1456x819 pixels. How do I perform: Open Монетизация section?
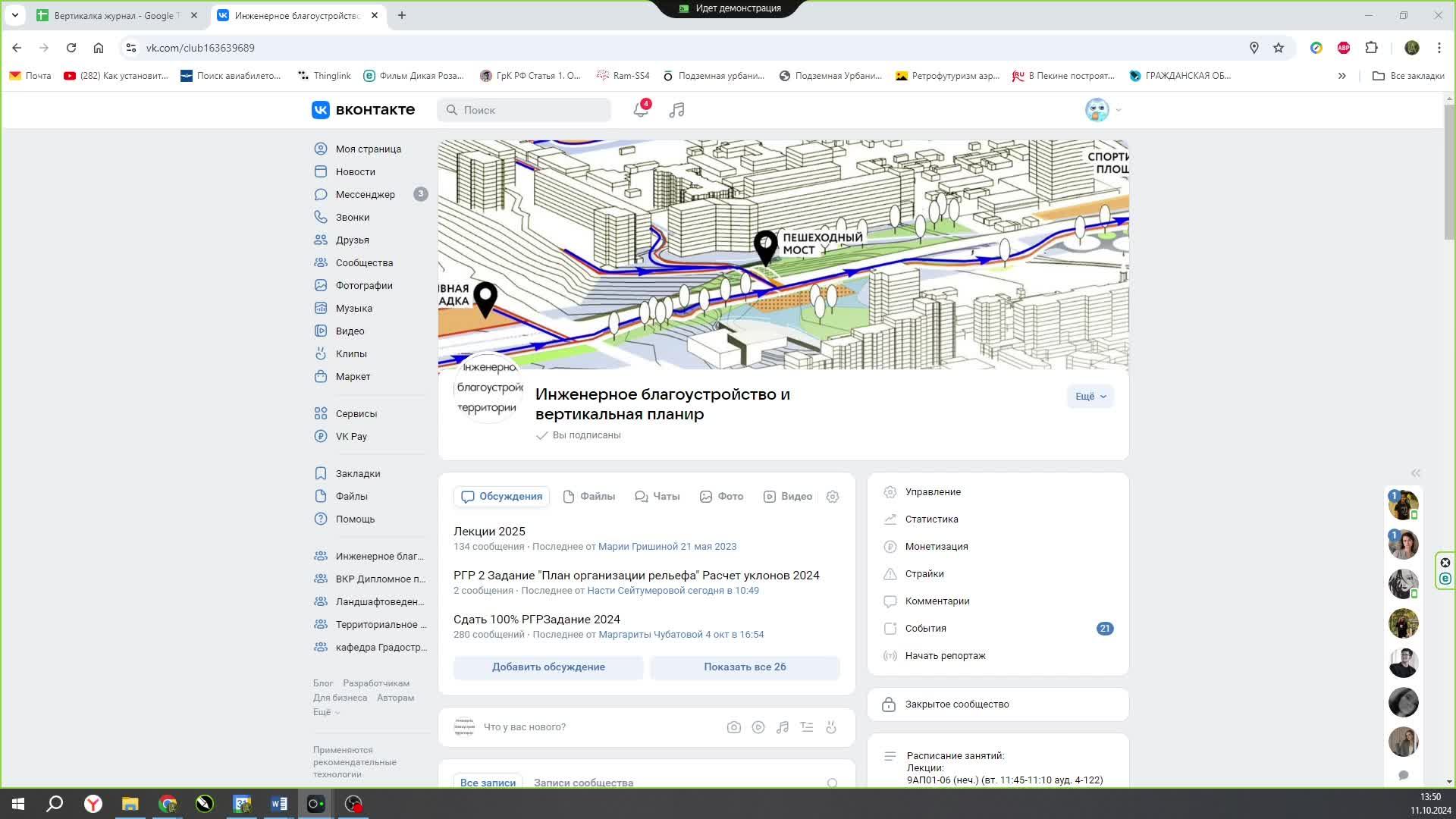pos(937,547)
